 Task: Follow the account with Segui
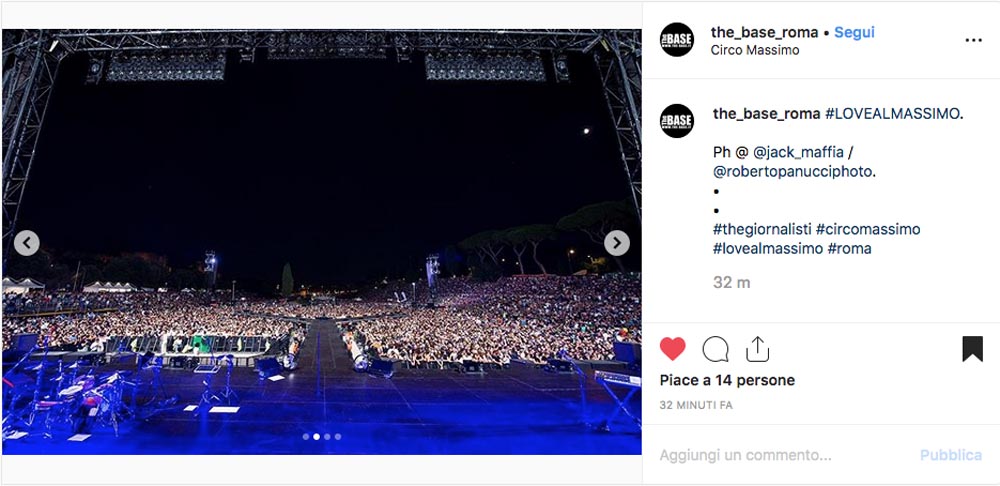(x=855, y=32)
